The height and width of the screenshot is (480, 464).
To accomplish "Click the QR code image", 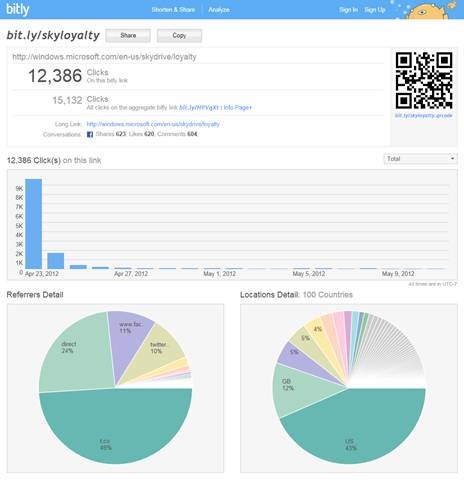I will (x=424, y=80).
